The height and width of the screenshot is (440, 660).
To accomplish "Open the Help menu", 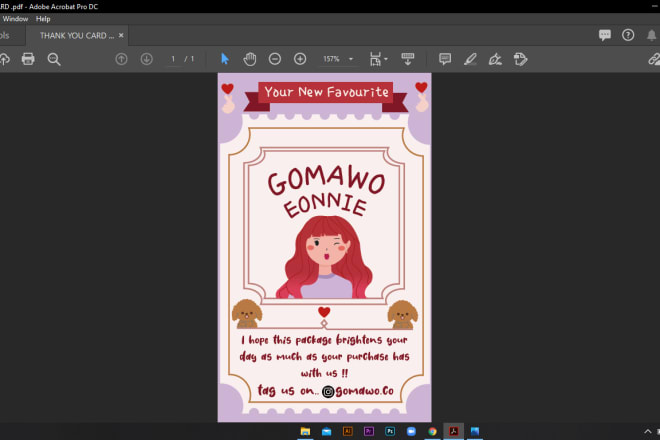I will pyautogui.click(x=43, y=19).
